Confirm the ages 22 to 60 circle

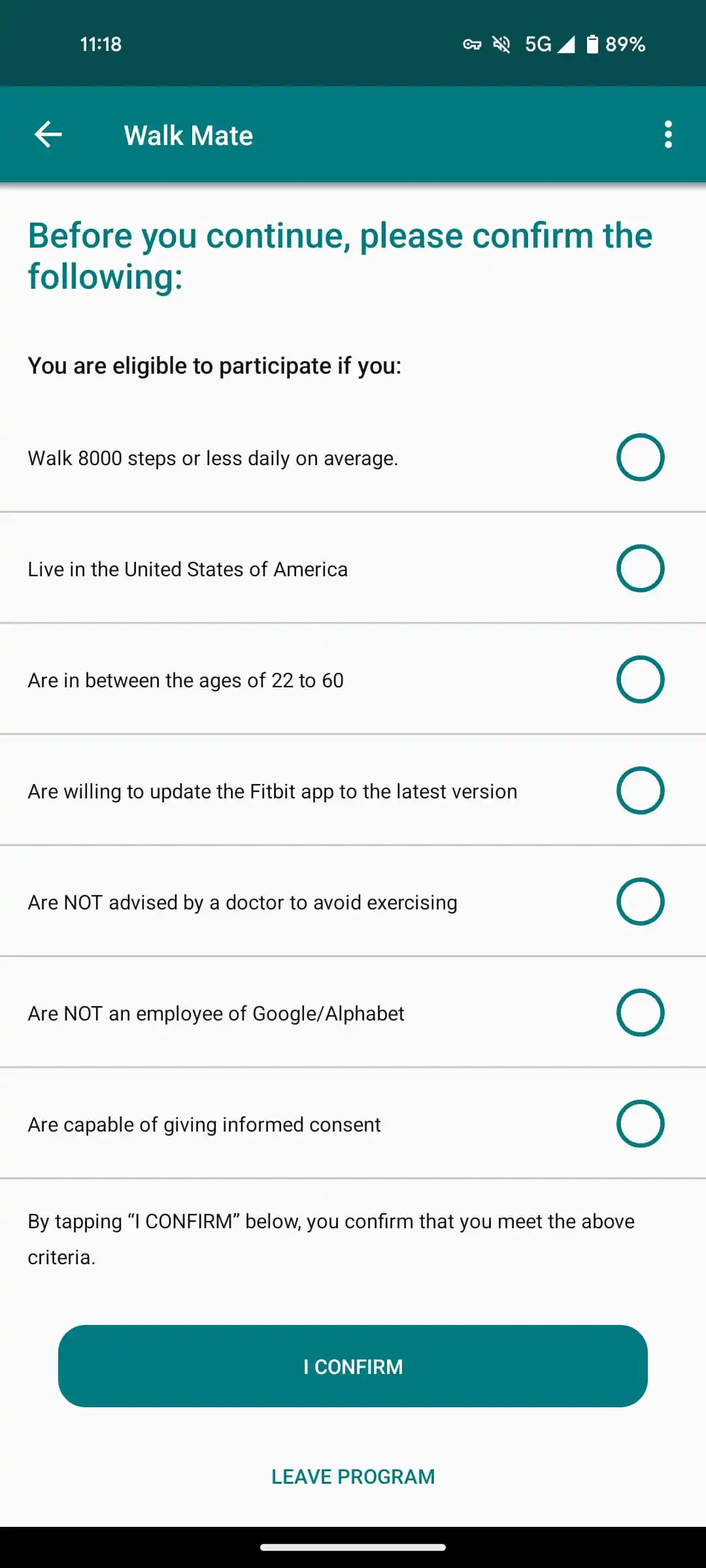coord(640,679)
